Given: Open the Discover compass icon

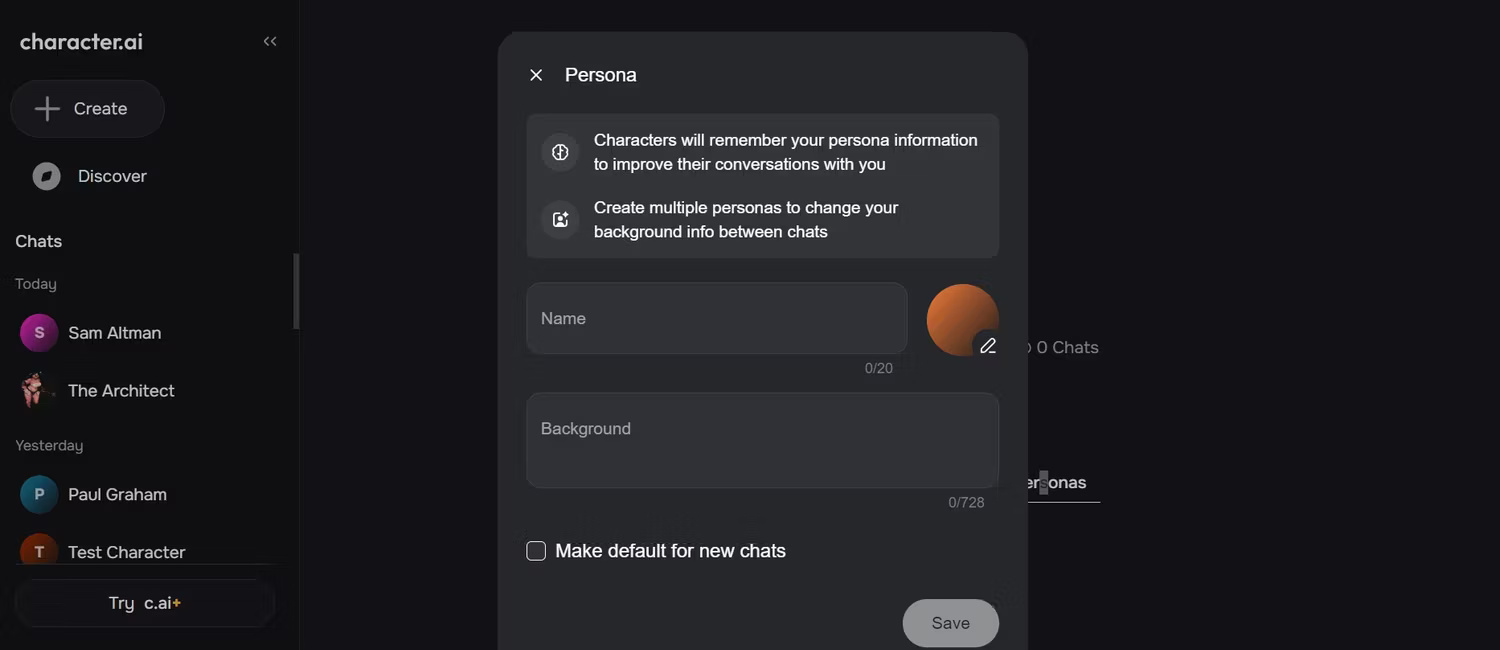Looking at the screenshot, I should (45, 174).
